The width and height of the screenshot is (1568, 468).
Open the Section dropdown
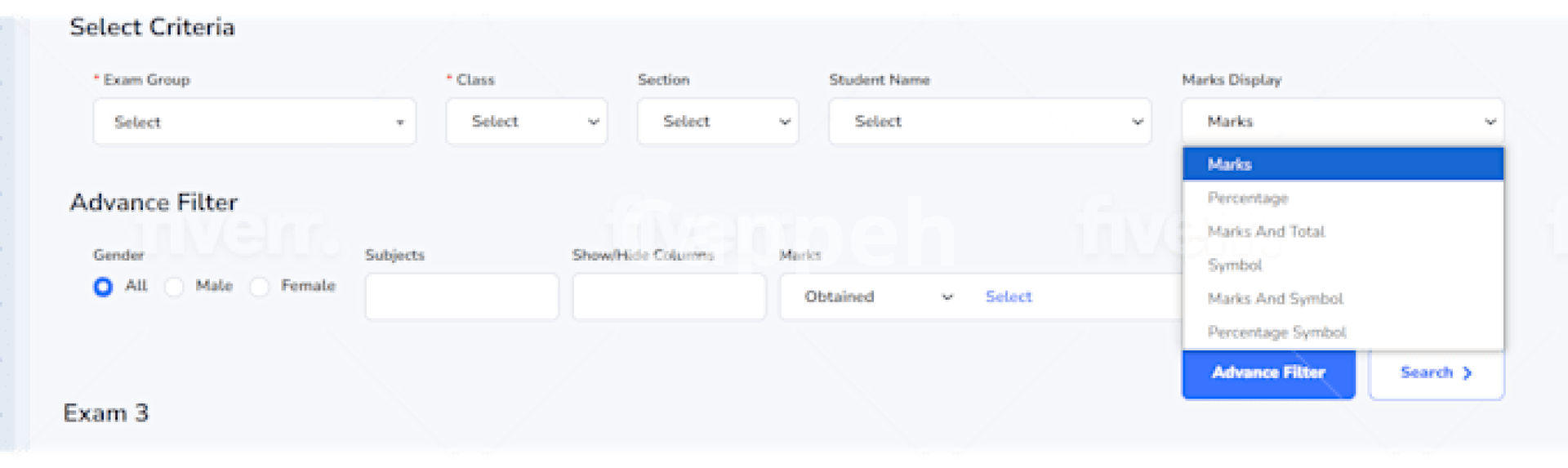click(717, 123)
